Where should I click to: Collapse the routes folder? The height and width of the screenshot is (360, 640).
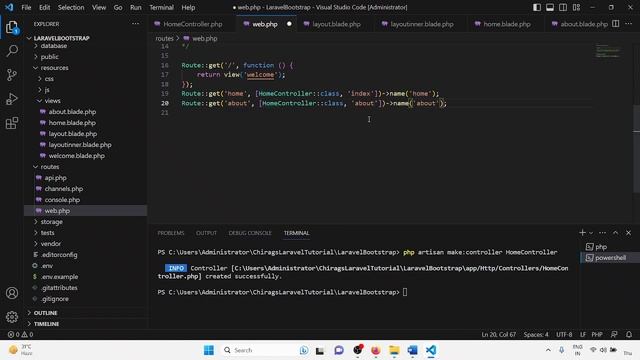[x=49, y=167]
